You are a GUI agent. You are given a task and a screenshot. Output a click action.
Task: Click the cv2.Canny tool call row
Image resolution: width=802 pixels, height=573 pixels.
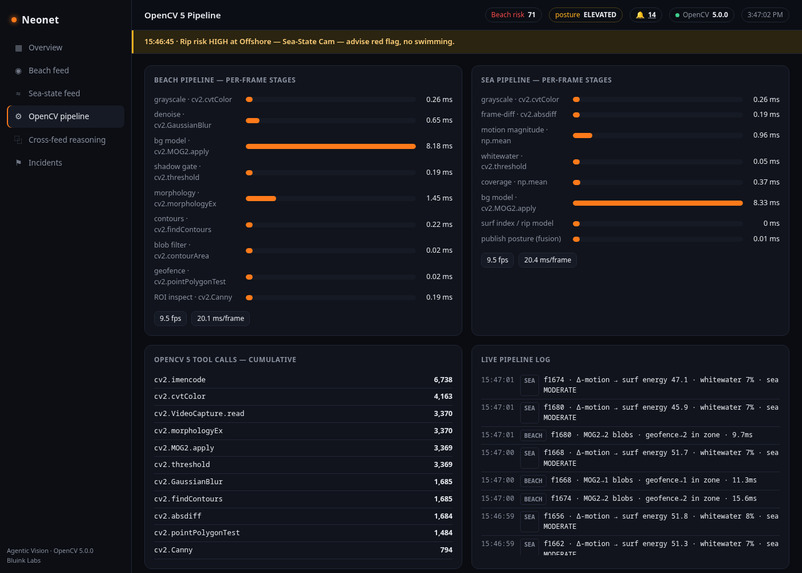coord(303,550)
